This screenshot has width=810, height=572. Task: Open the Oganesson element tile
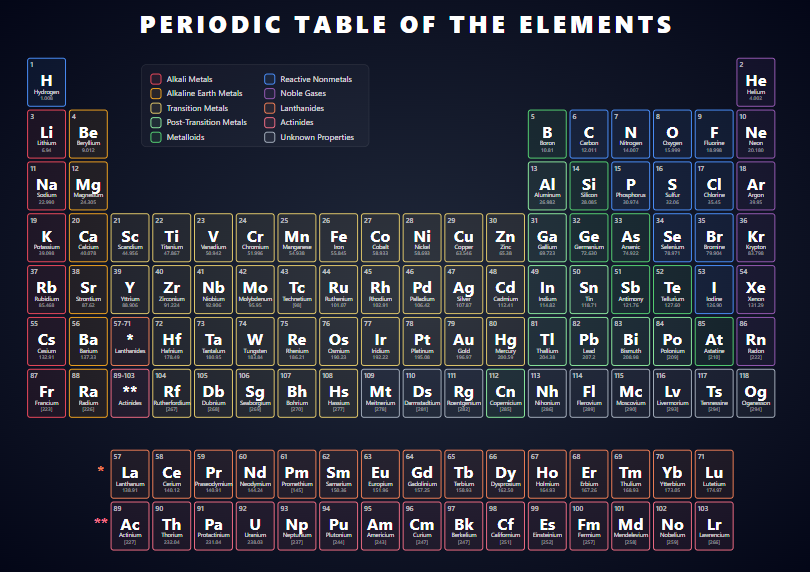pos(756,394)
